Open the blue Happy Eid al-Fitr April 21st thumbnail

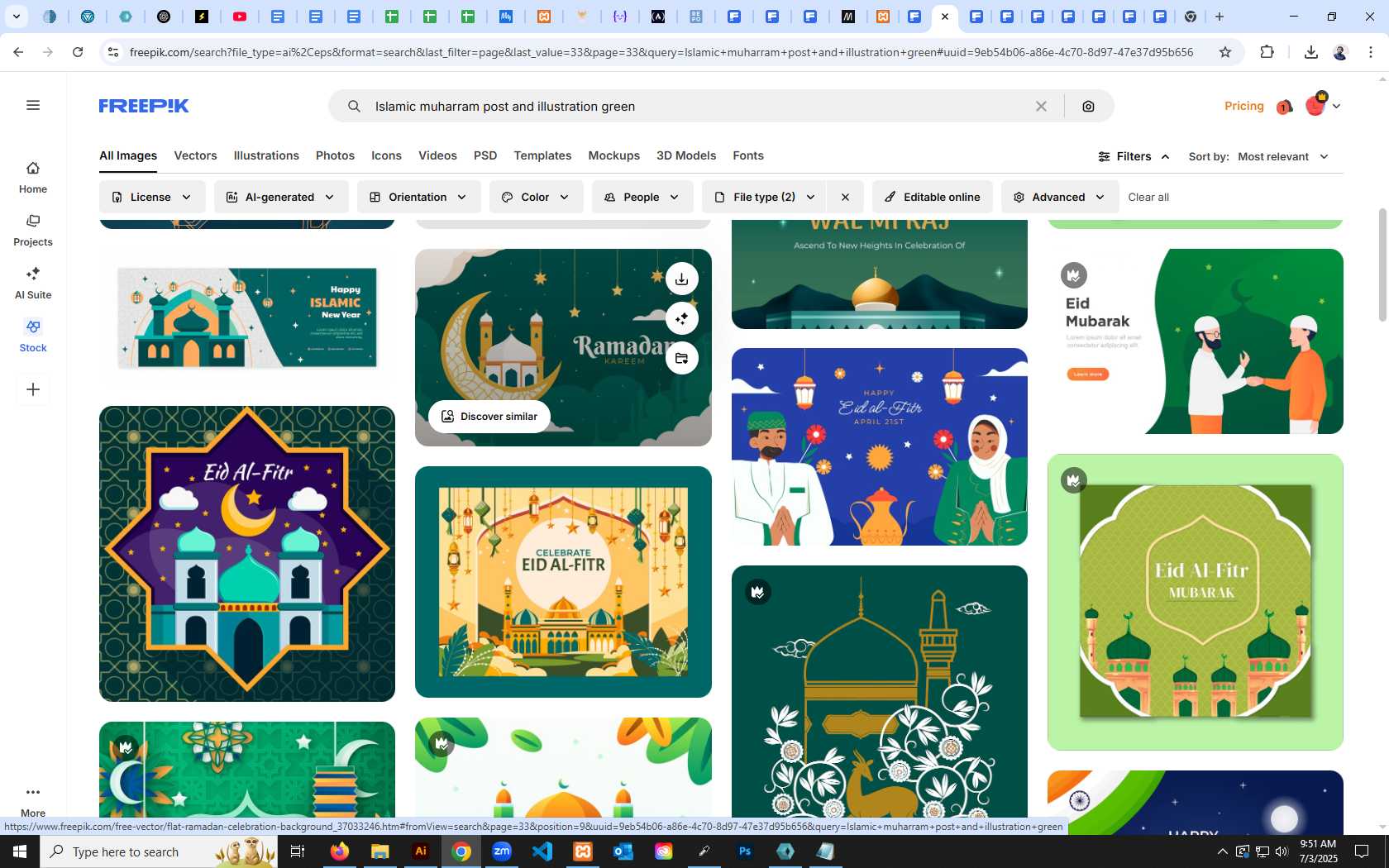click(880, 446)
